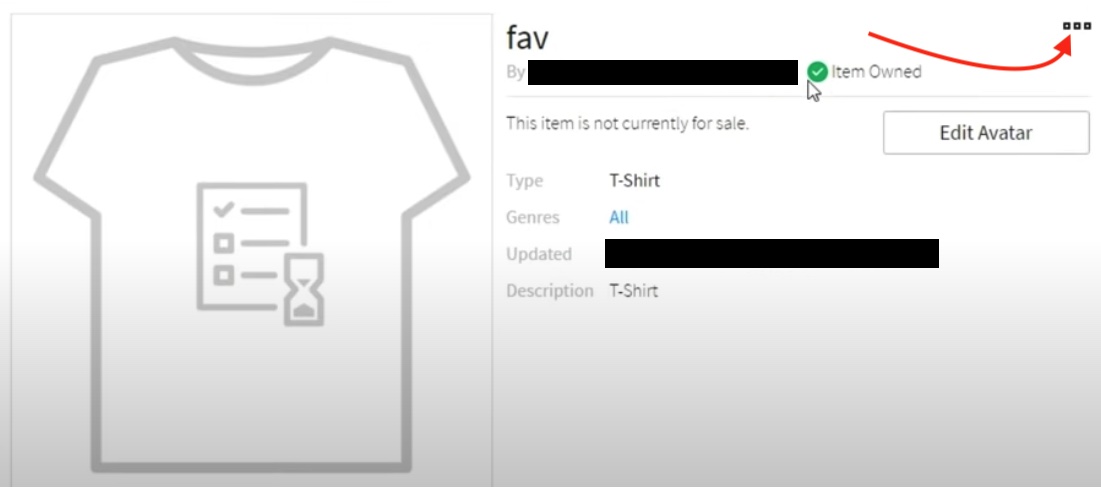The height and width of the screenshot is (487, 1101).
Task: Click the Description field label
Action: click(x=550, y=291)
